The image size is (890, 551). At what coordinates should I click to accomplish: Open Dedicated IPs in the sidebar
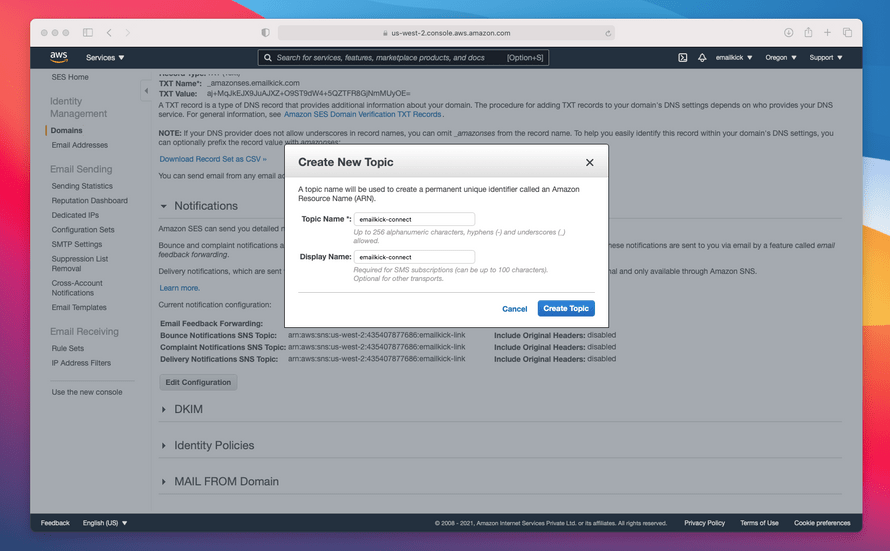point(75,215)
